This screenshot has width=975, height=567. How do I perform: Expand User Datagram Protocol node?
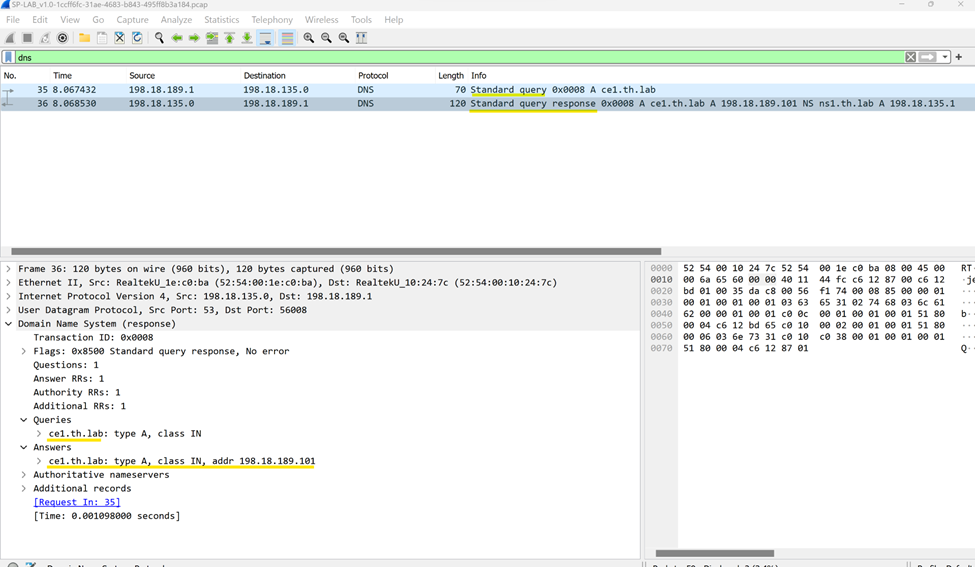(9, 310)
